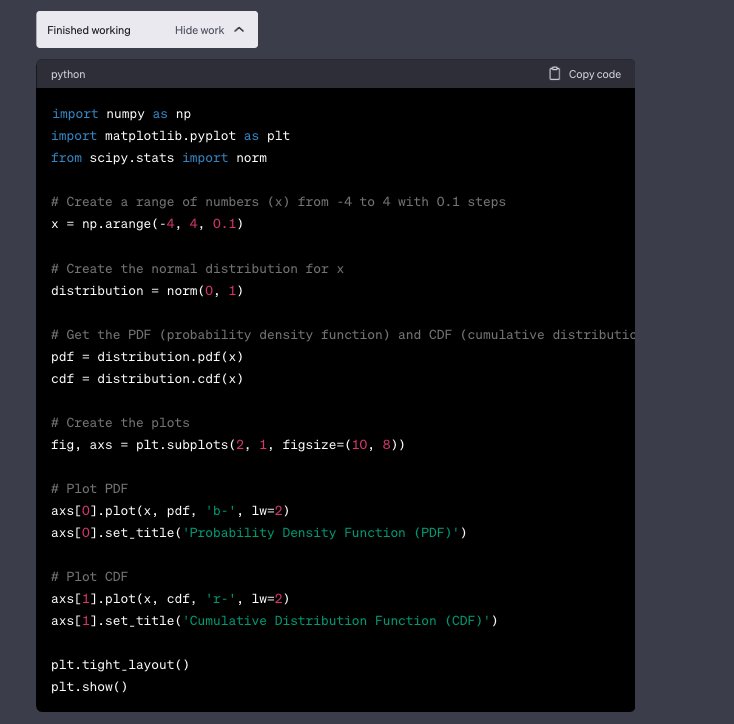This screenshot has width=734, height=724.
Task: Click the line 'x = np.arange(-4, 4, 0.1)'
Action: point(147,224)
